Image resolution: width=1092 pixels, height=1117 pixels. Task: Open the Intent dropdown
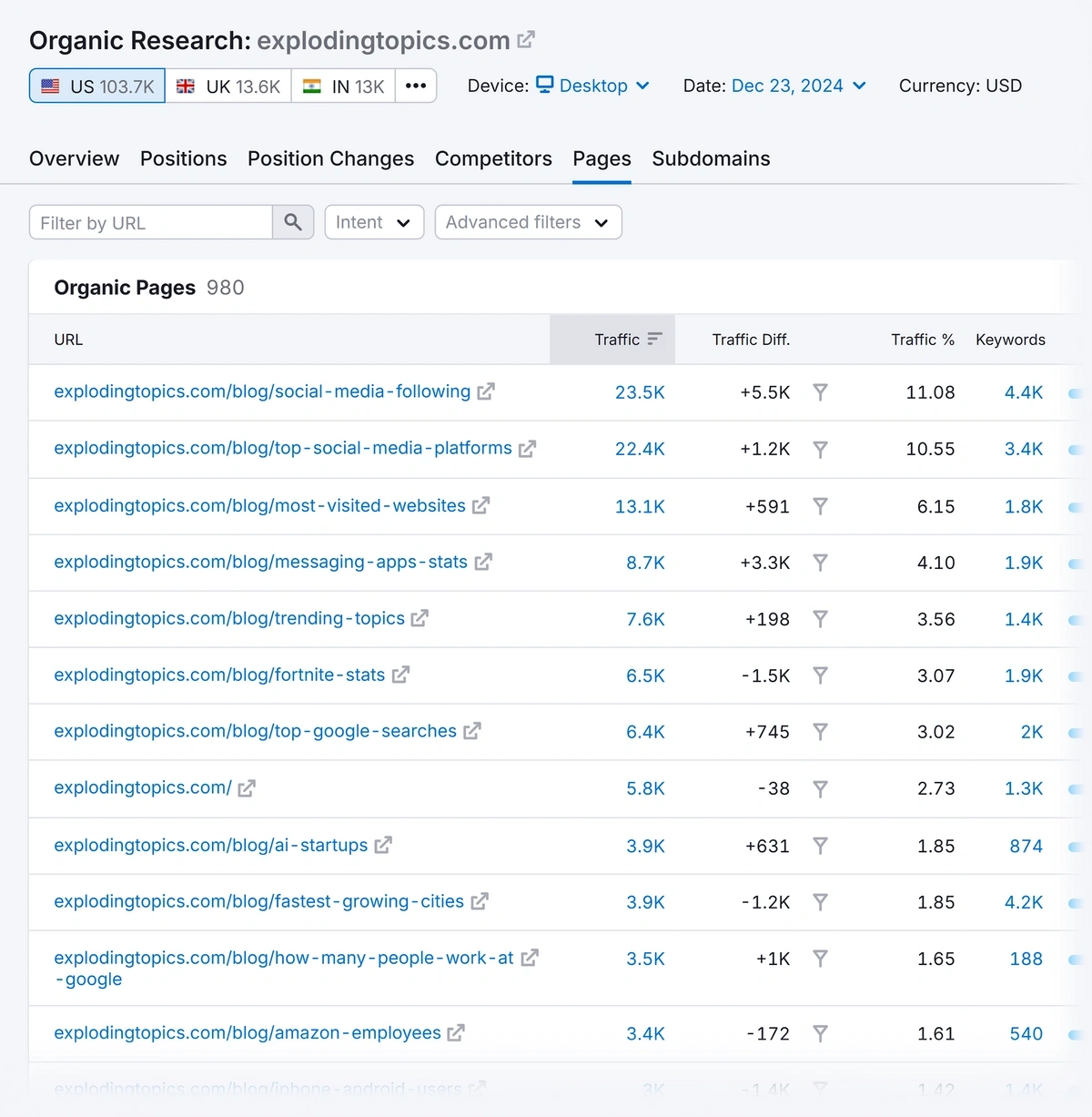pyautogui.click(x=373, y=221)
